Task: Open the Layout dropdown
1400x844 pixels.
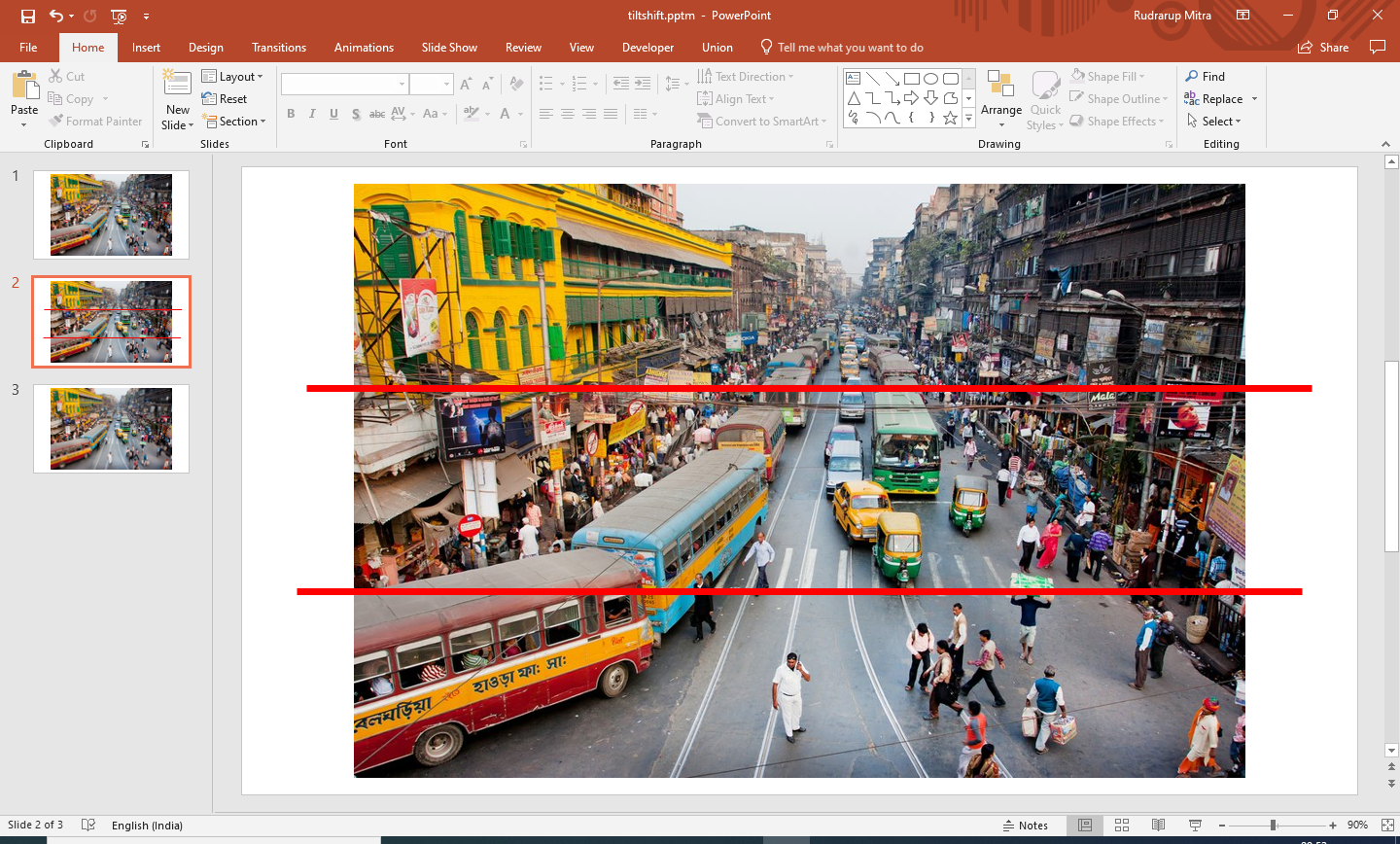Action: click(232, 76)
